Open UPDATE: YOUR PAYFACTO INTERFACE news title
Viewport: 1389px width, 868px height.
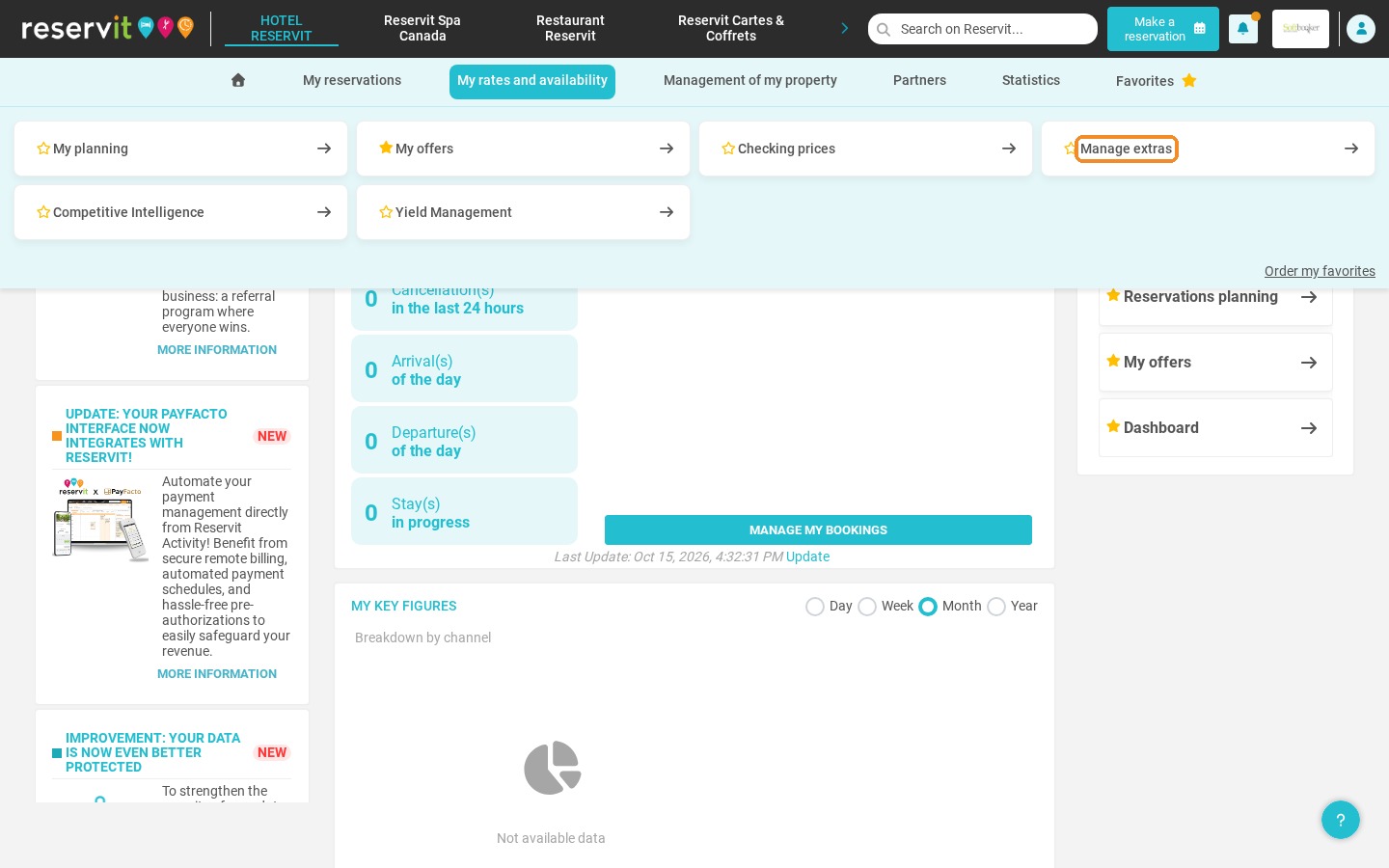pos(147,436)
